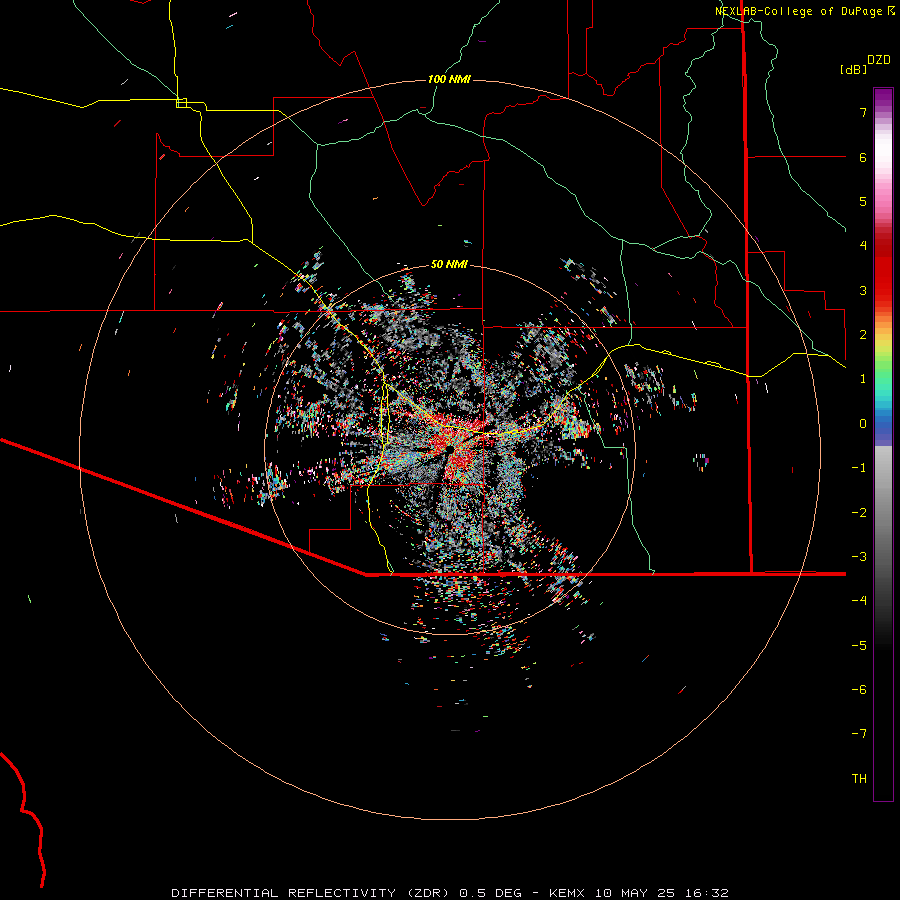The width and height of the screenshot is (900, 900).
Task: Click the small yellow square city marker
Action: (x=181, y=103)
